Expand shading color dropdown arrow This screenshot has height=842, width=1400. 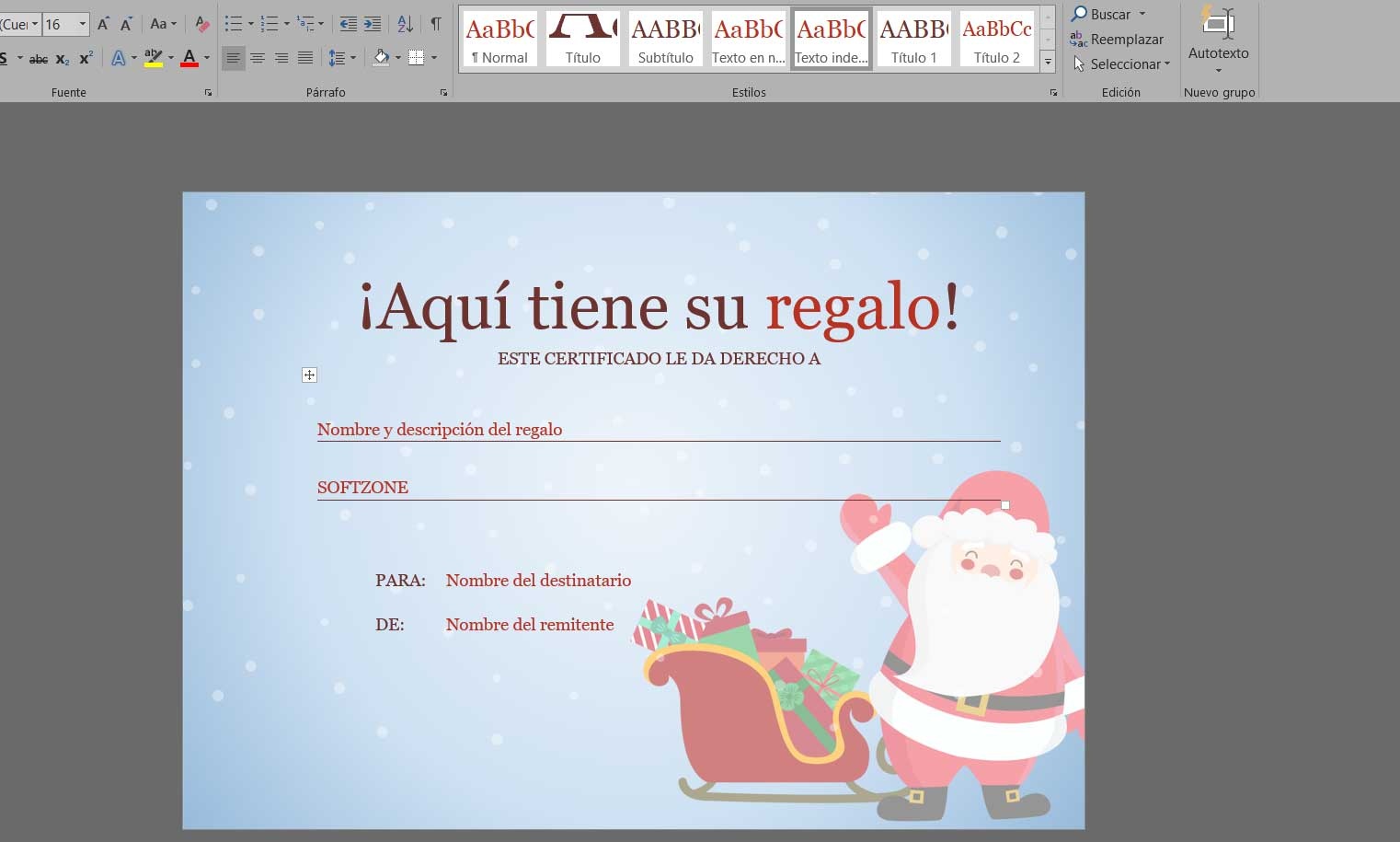(398, 59)
